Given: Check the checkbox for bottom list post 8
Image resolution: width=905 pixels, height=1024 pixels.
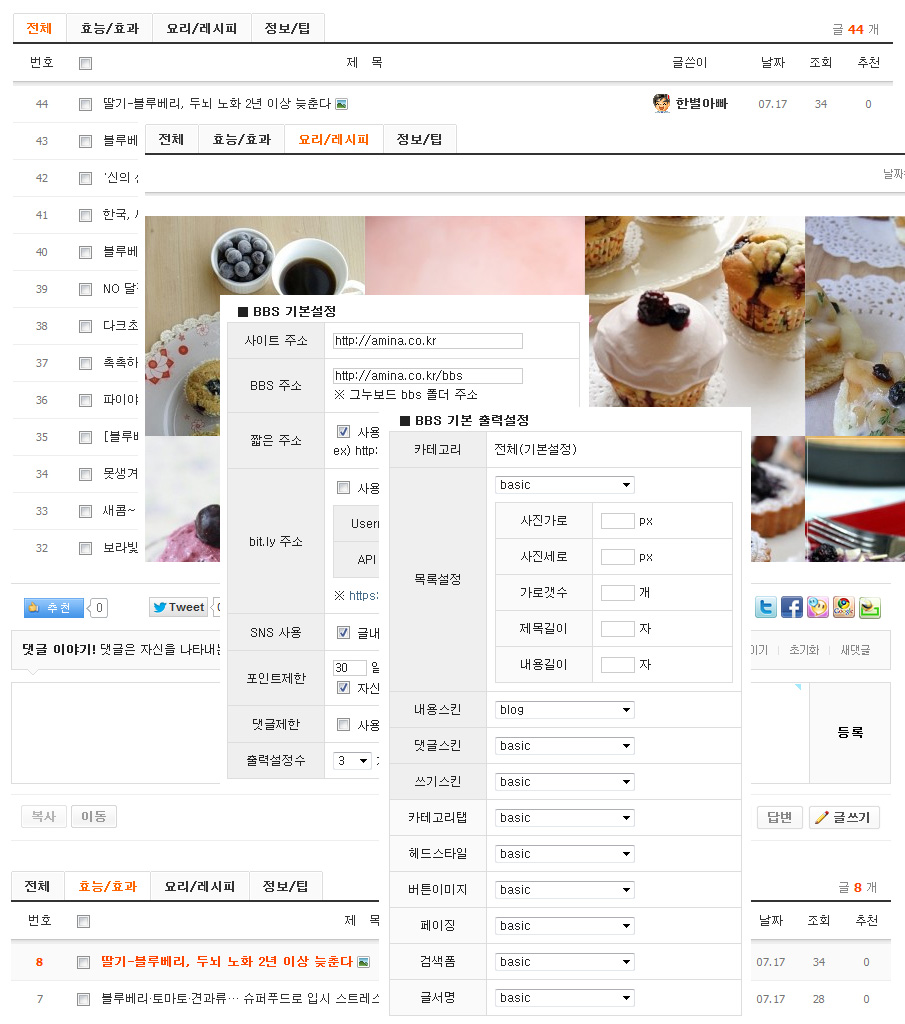Looking at the screenshot, I should click(83, 963).
